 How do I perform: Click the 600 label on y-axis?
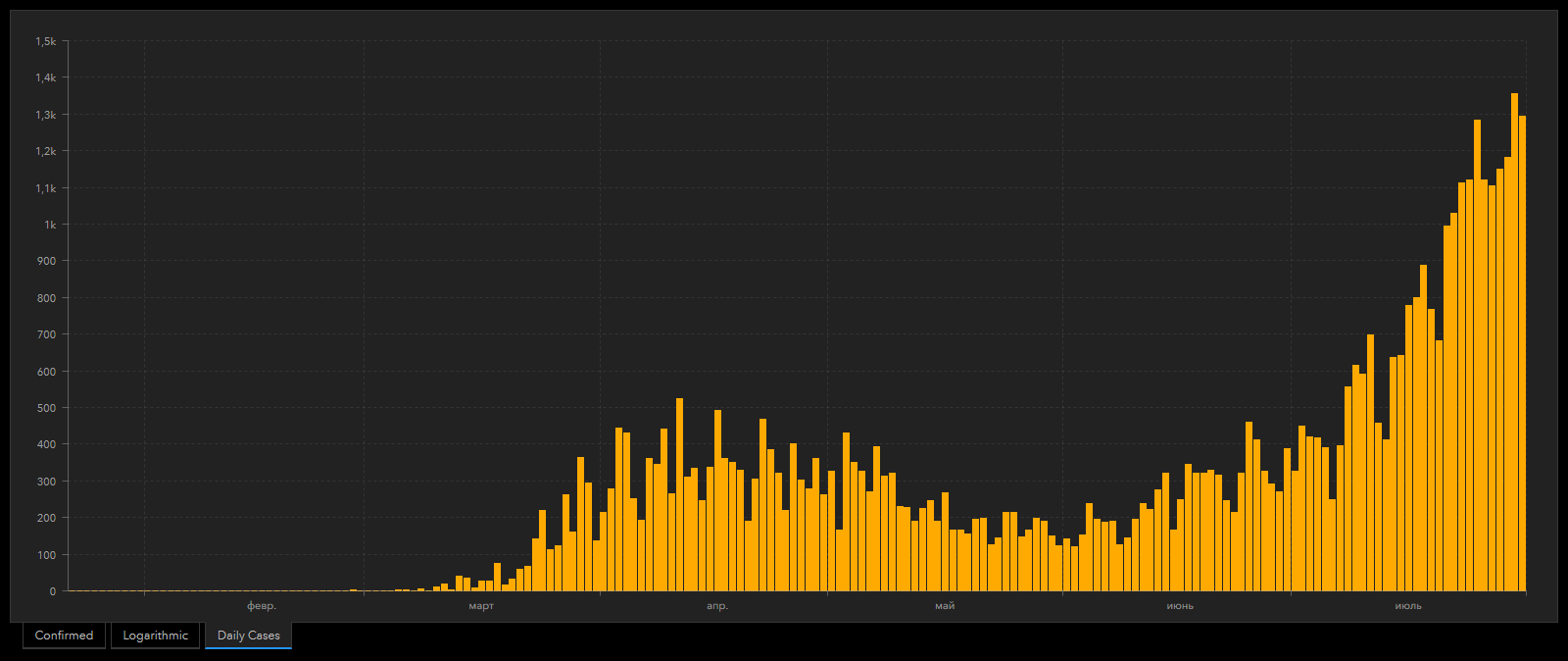pyautogui.click(x=46, y=372)
